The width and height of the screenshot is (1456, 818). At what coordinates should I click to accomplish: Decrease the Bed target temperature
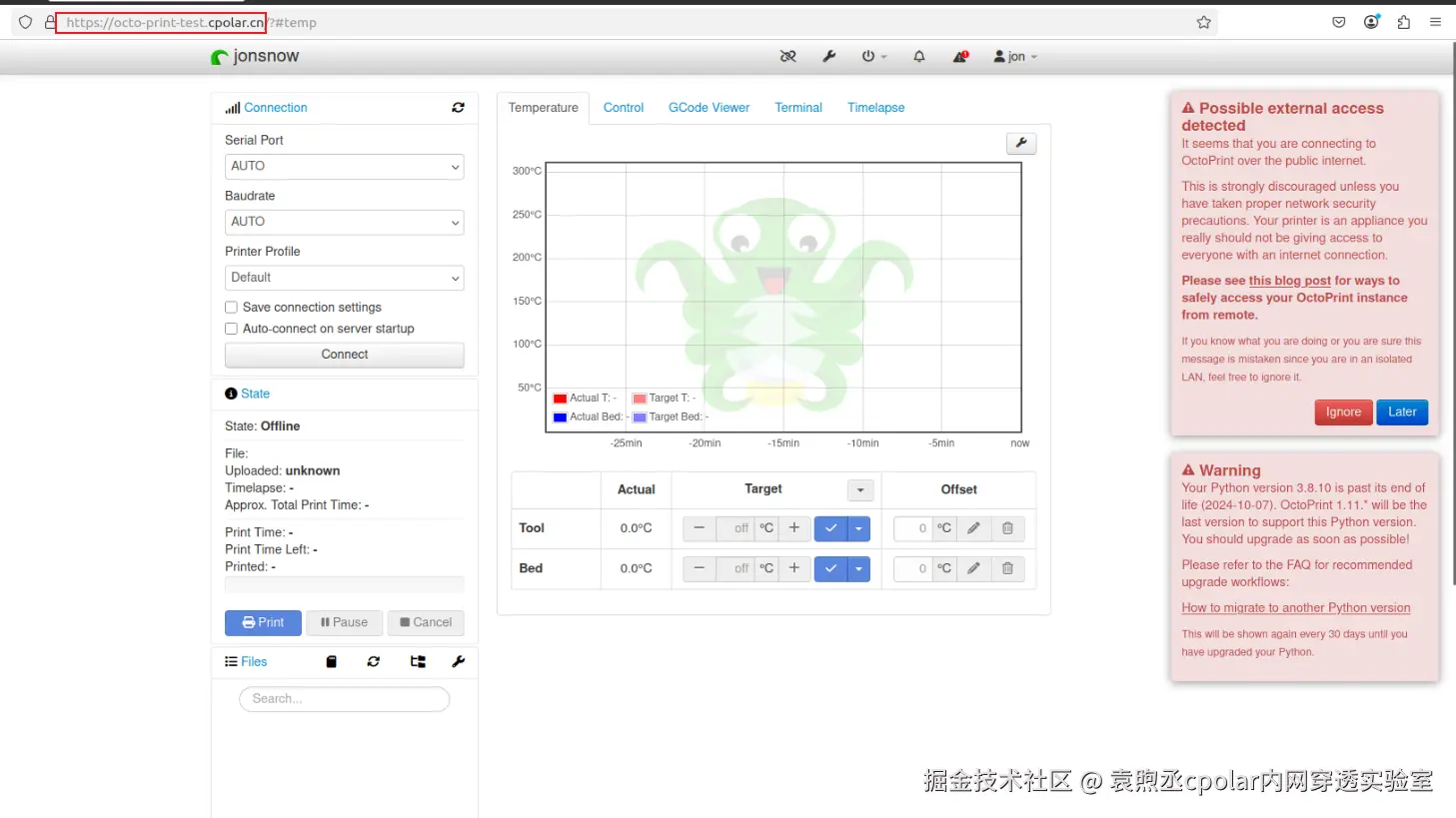point(700,569)
